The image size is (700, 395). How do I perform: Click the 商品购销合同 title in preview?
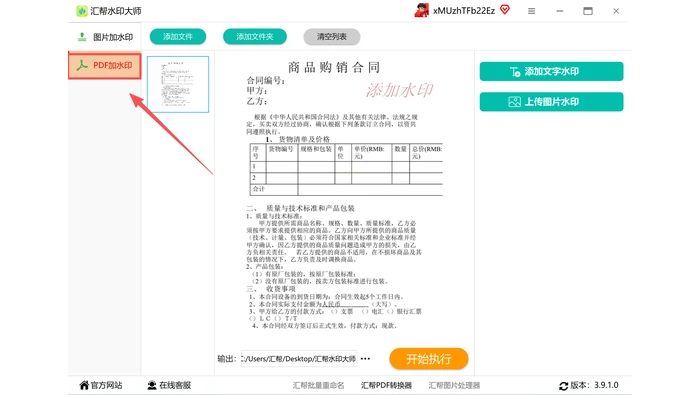(x=334, y=67)
